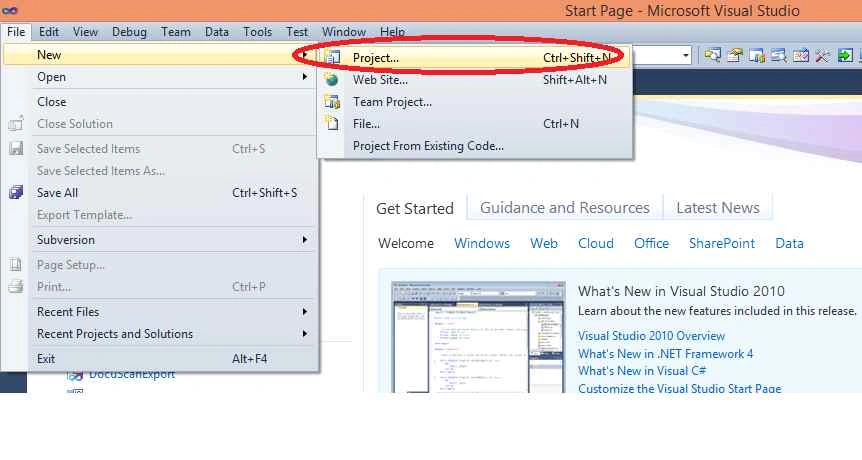Open the Properties Window toolbar icon
Image resolution: width=862 pixels, height=460 pixels.
point(734,55)
